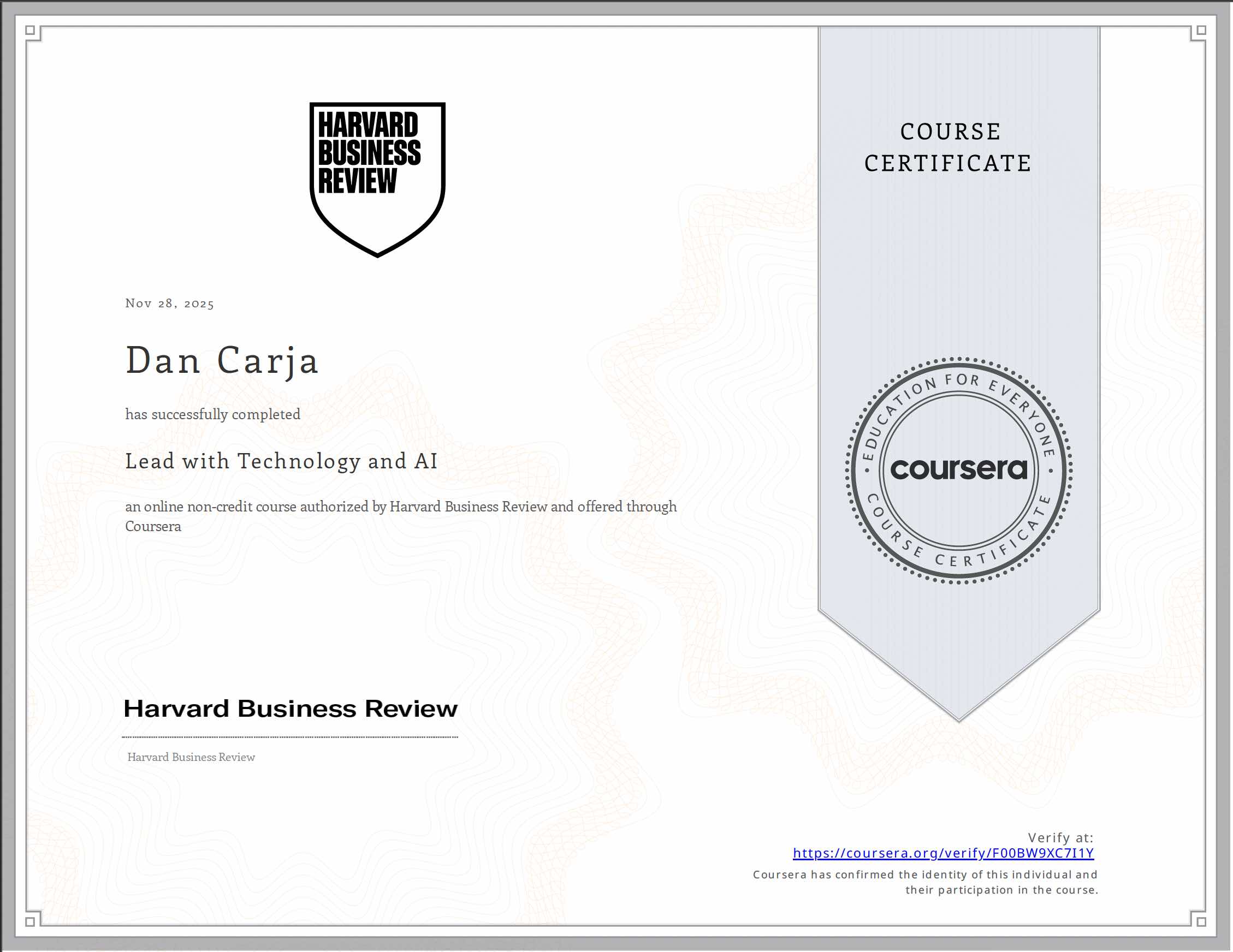Open the coursera.org verify link

point(944,853)
